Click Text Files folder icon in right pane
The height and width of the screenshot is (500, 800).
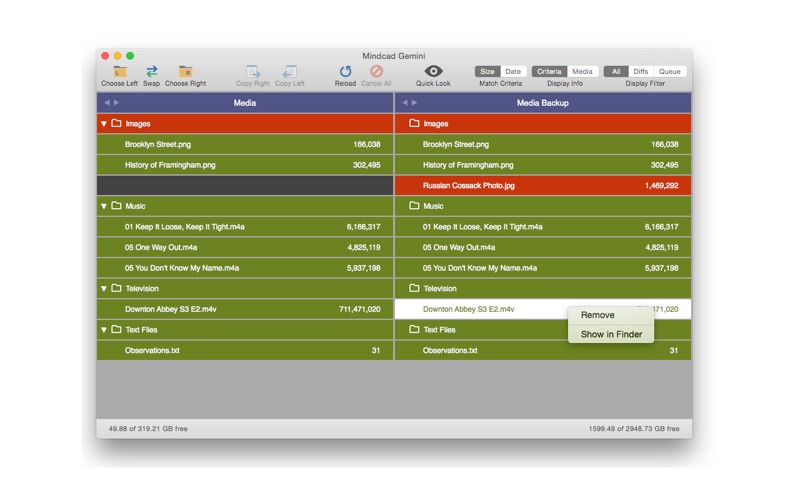click(414, 330)
